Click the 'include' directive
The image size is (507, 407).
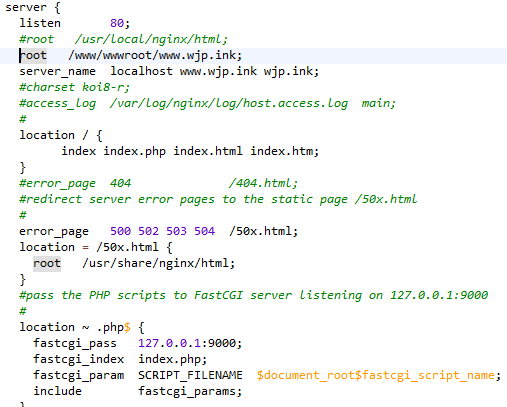pos(57,391)
